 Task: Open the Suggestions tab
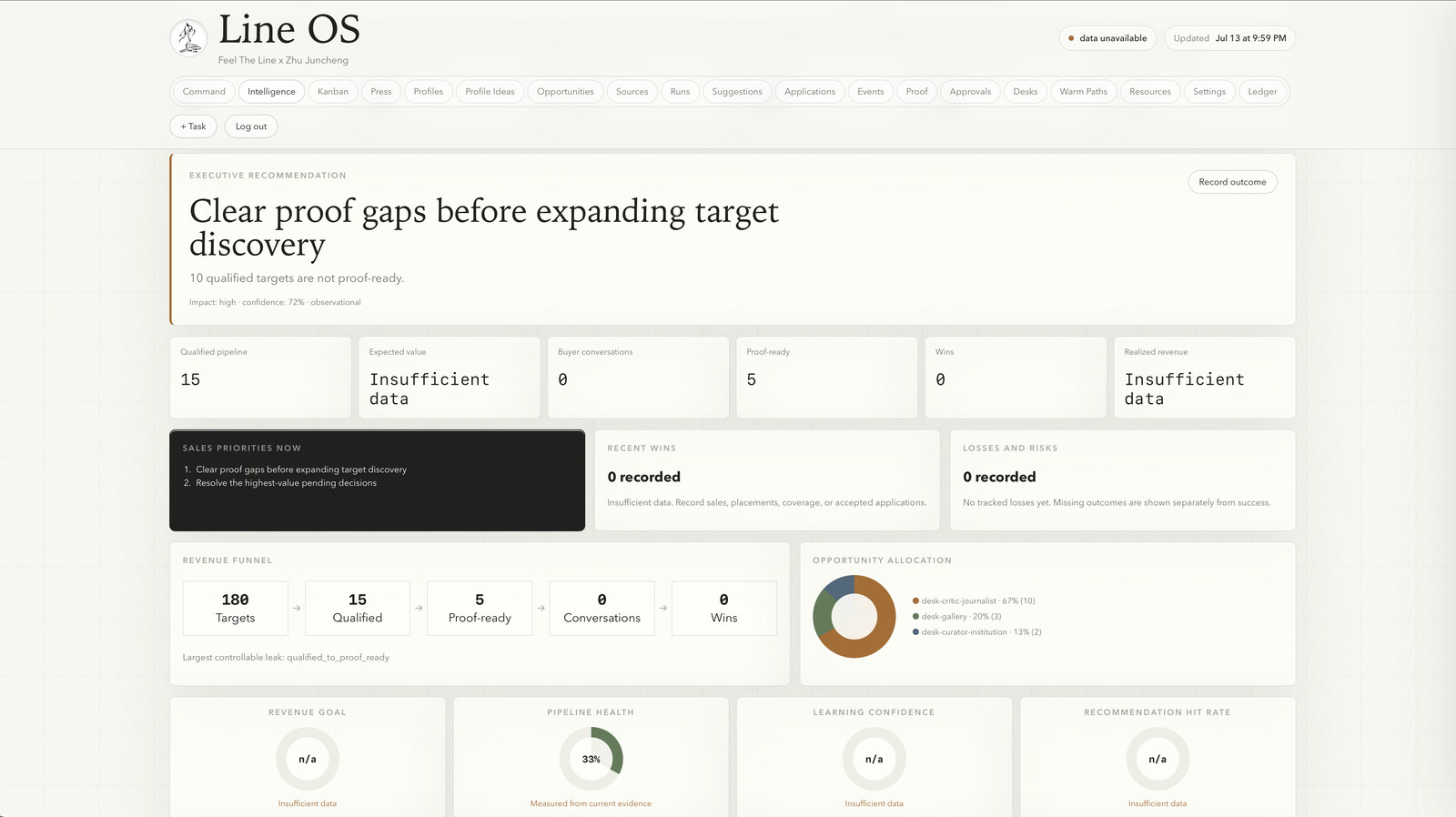[x=737, y=92]
